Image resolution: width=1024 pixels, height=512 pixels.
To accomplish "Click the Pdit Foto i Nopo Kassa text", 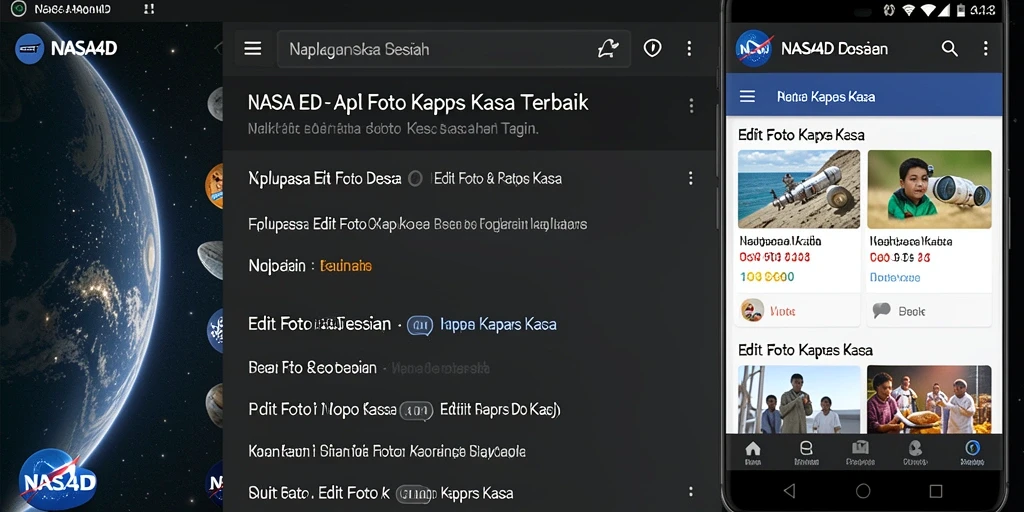I will click(x=323, y=409).
